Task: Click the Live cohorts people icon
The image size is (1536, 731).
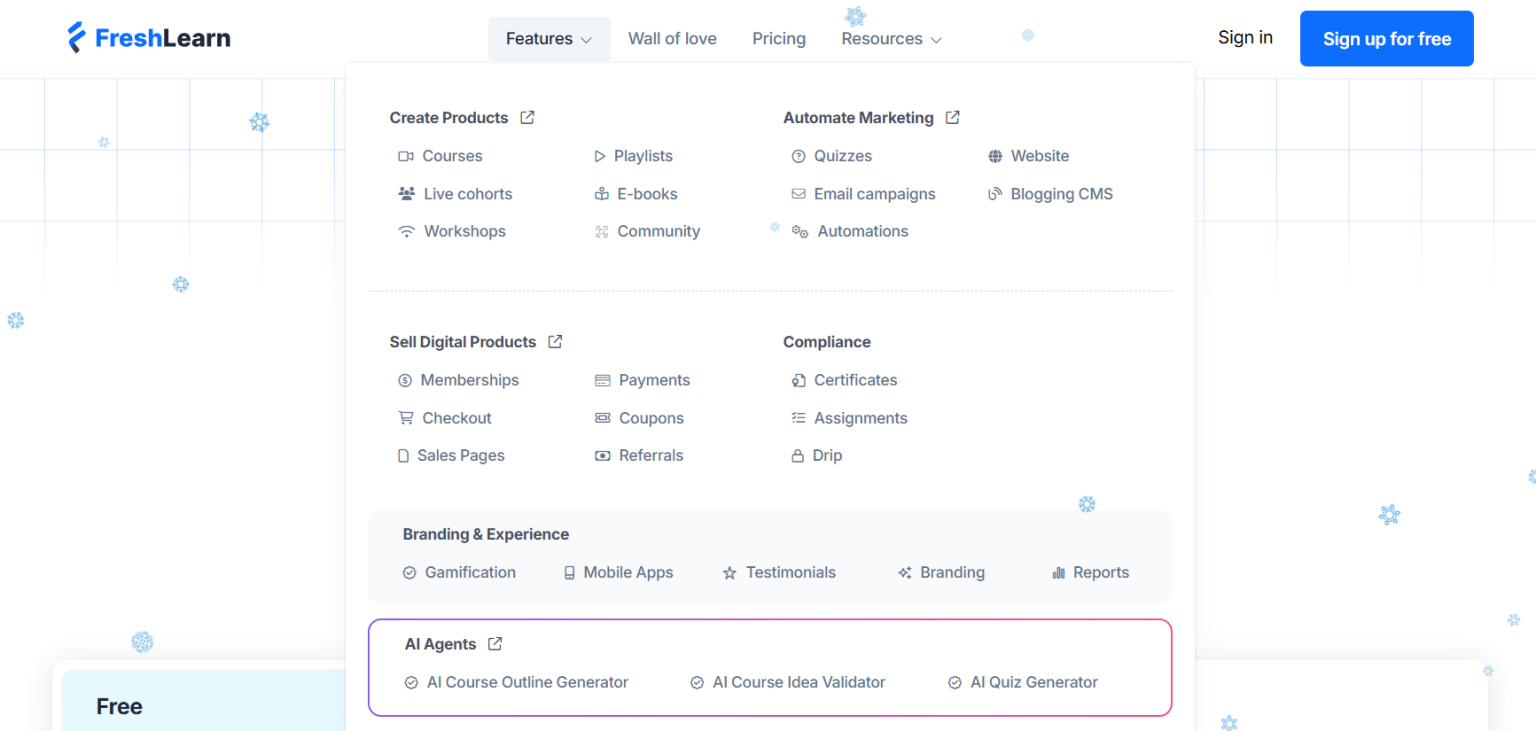Action: (406, 193)
